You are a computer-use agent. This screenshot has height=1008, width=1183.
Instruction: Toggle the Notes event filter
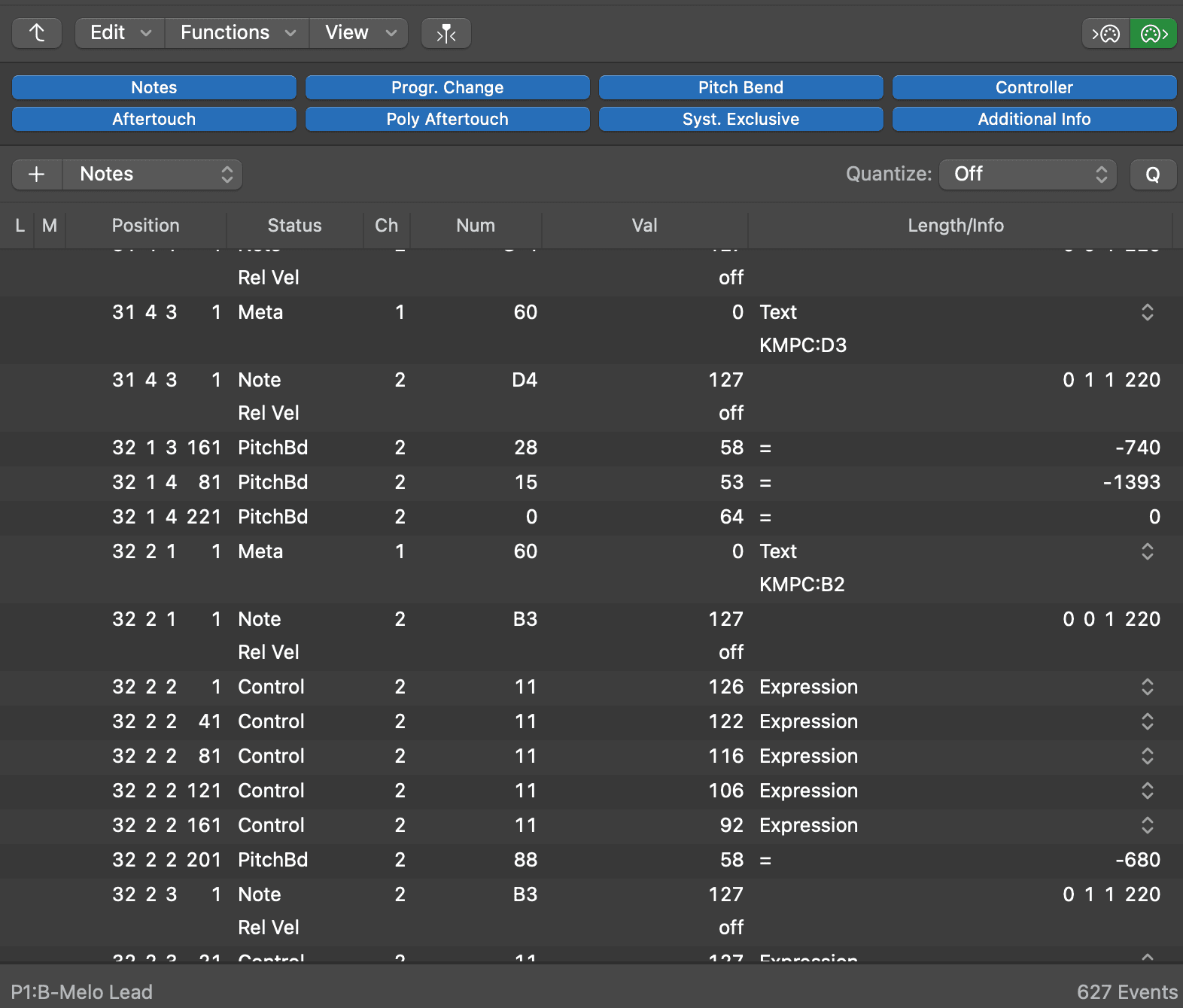(x=154, y=87)
